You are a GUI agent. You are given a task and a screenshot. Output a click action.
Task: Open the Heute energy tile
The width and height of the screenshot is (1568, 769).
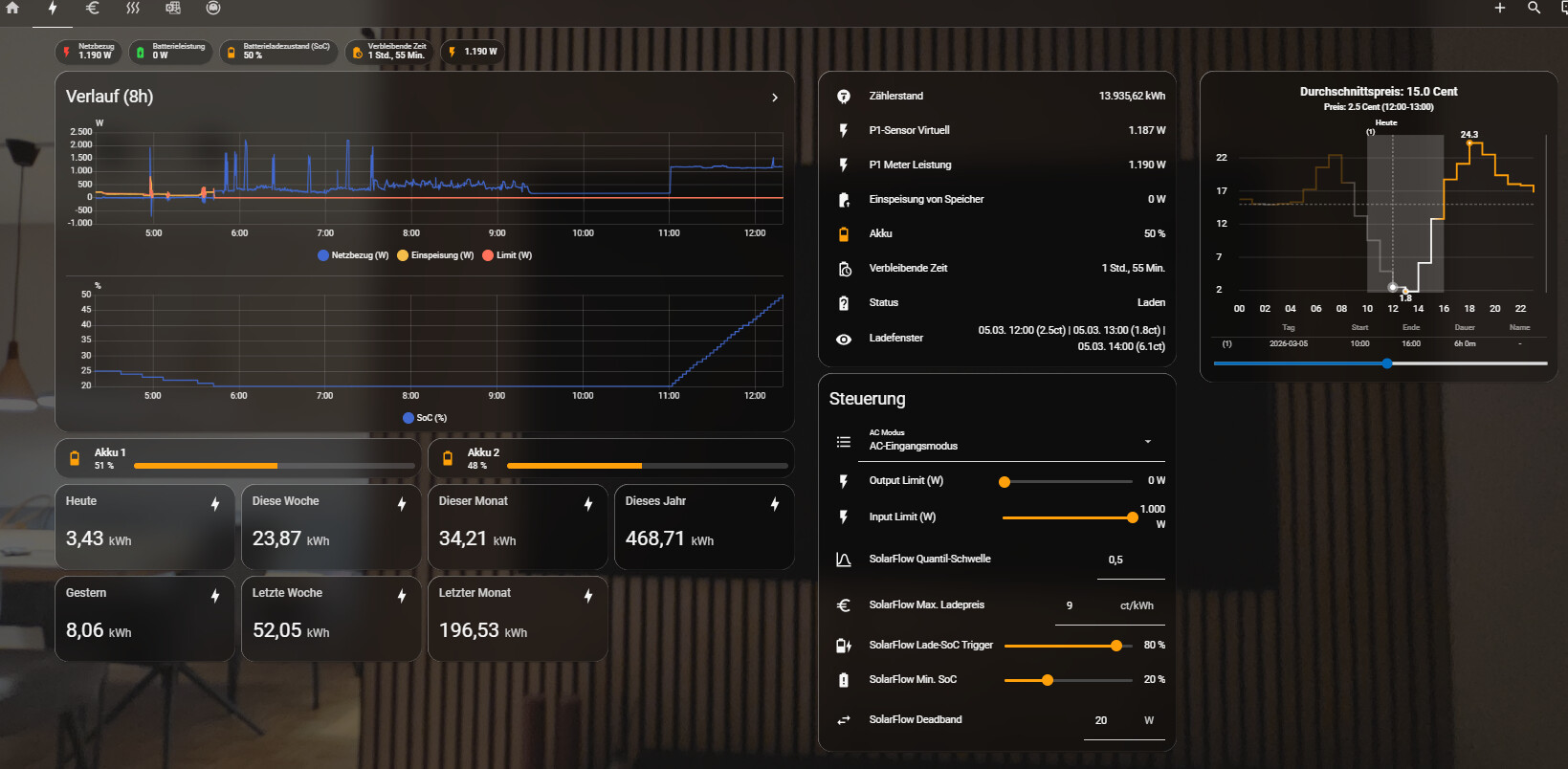(x=144, y=526)
